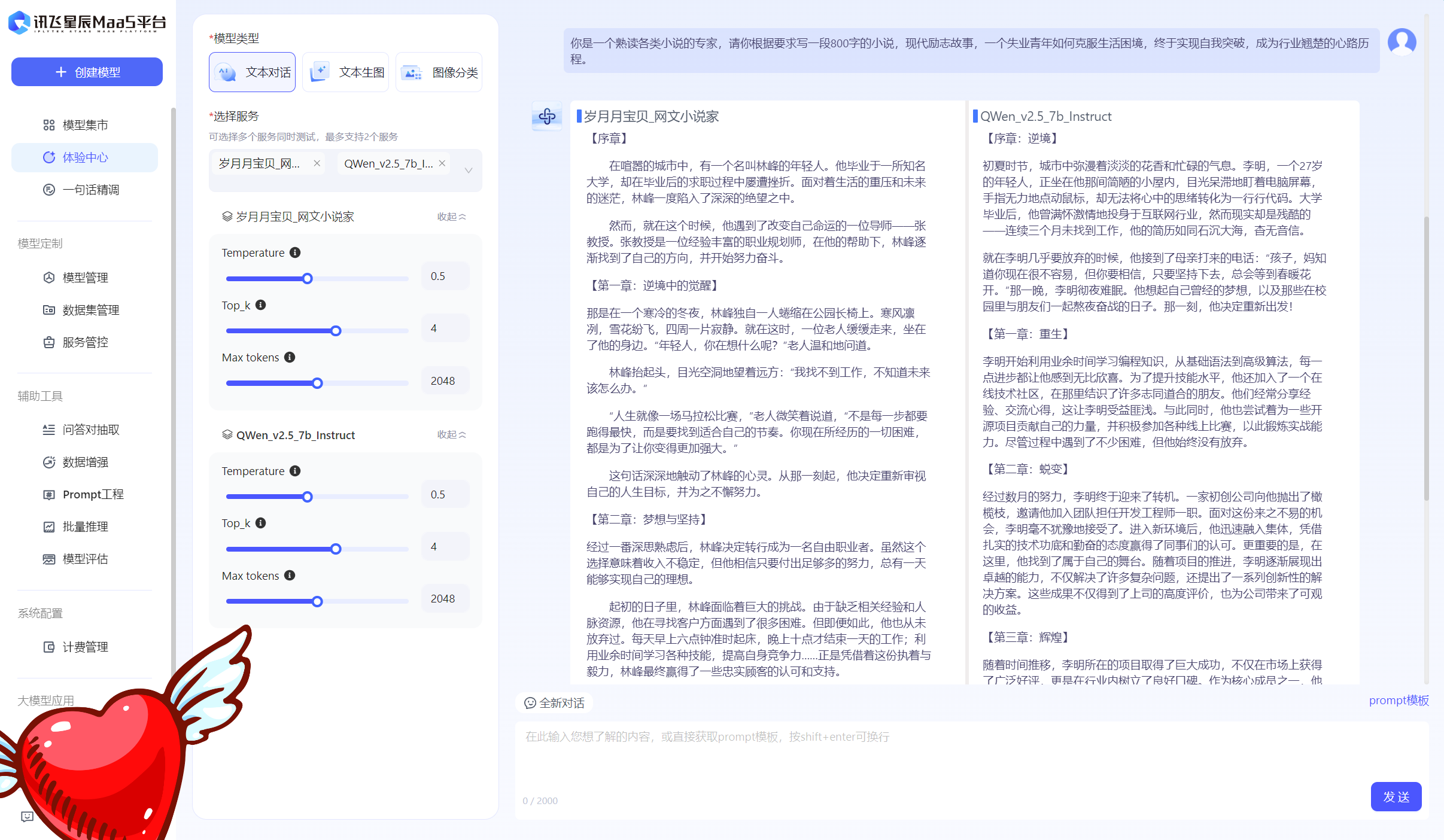Click the 模型集市 grid icon

(x=49, y=125)
